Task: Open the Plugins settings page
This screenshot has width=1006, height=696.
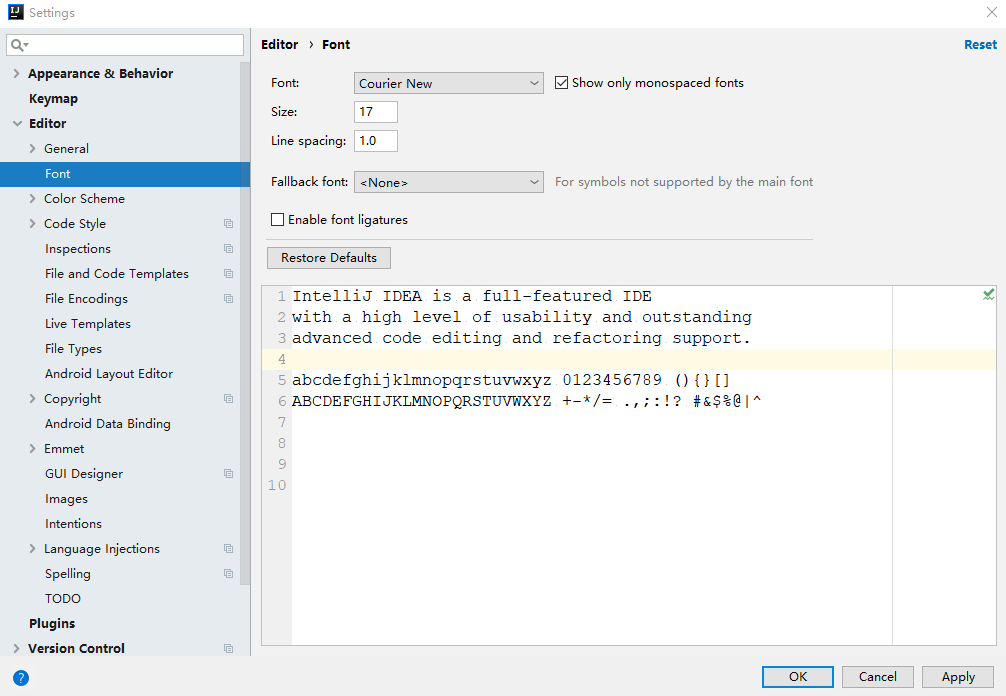Action: pyautogui.click(x=52, y=624)
